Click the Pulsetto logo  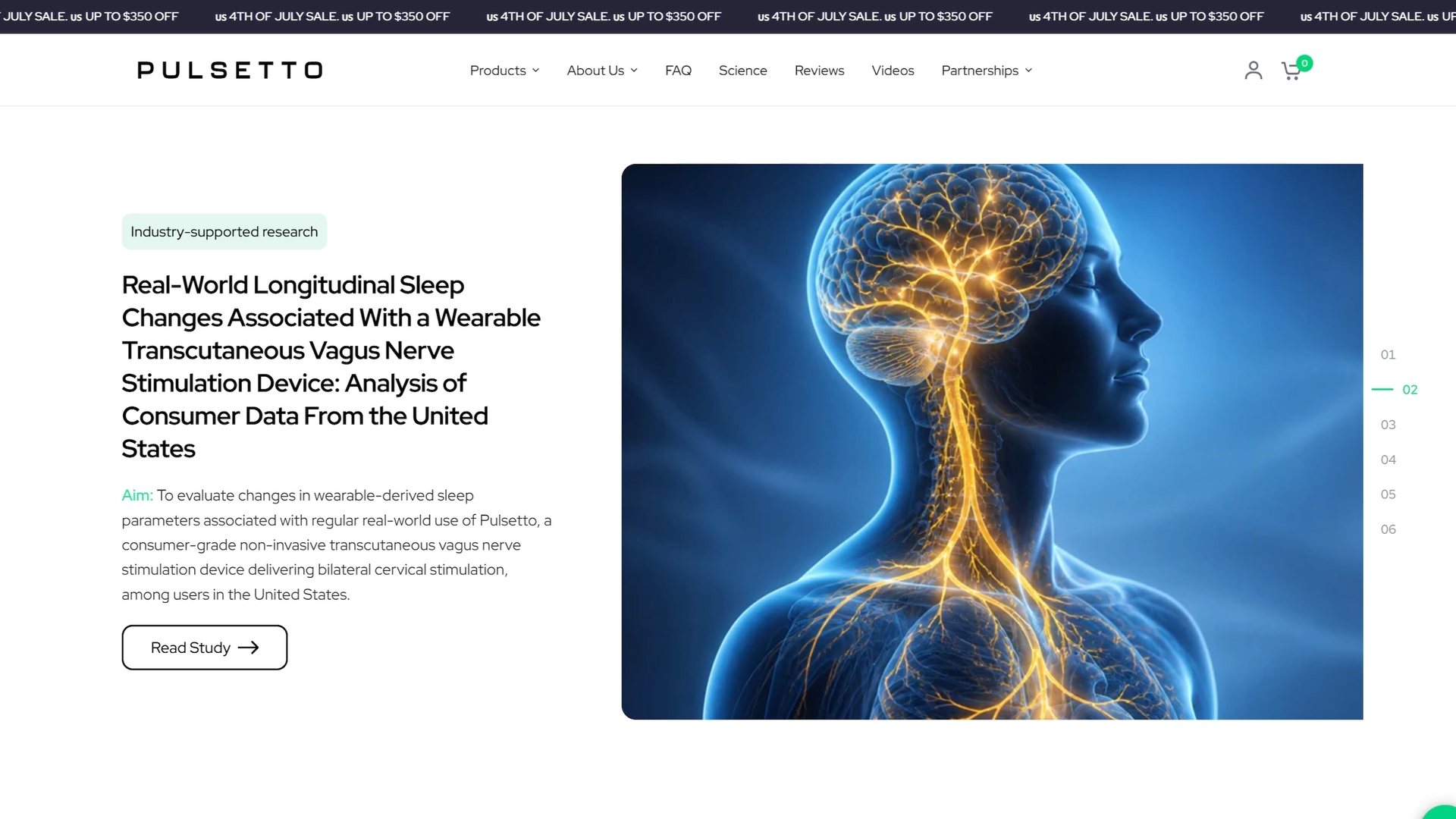(x=230, y=71)
